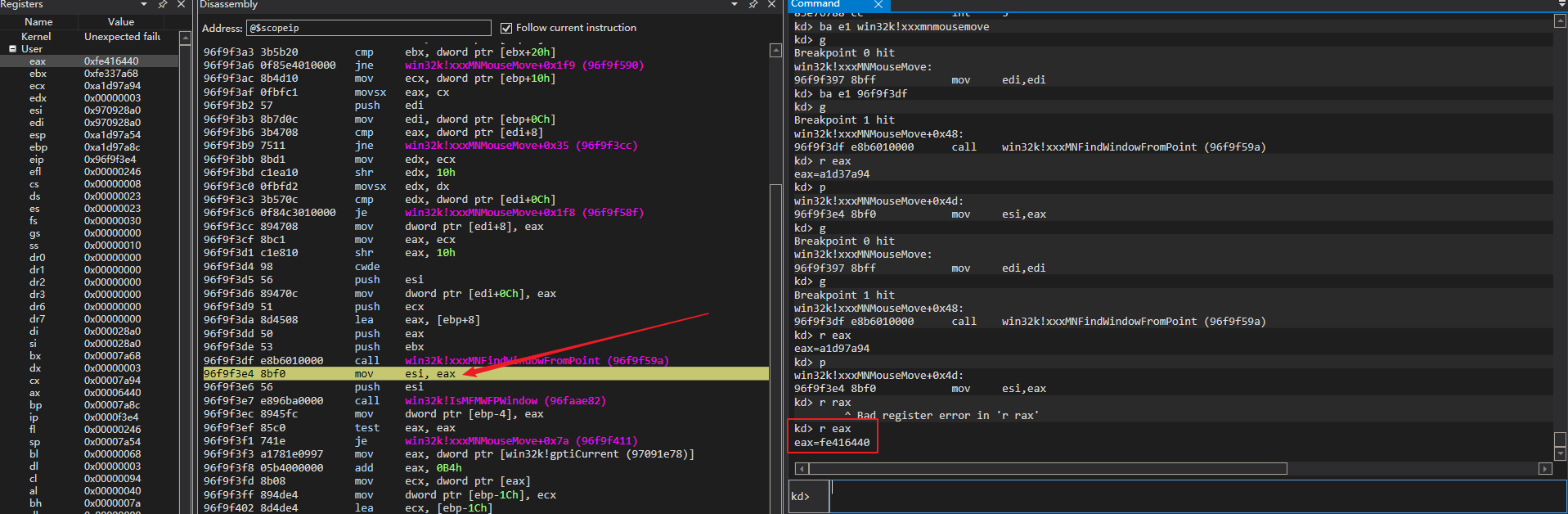1568x514 pixels.
Task: Click the xxxMNMouseMove+0x1f9 jump target
Action: pyautogui.click(x=524, y=65)
